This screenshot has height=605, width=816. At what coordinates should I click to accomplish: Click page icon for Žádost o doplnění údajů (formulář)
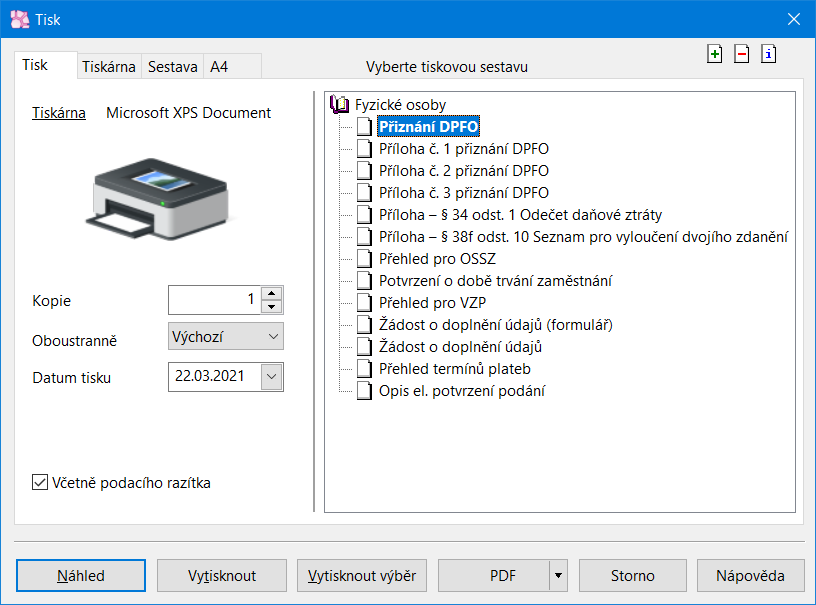(x=364, y=325)
